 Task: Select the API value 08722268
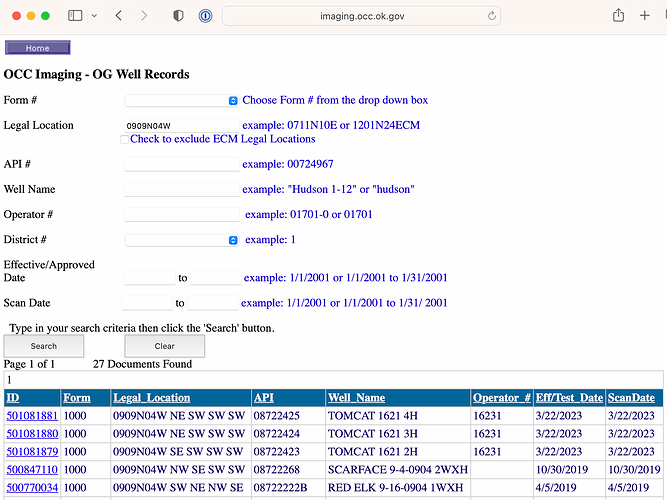point(276,469)
